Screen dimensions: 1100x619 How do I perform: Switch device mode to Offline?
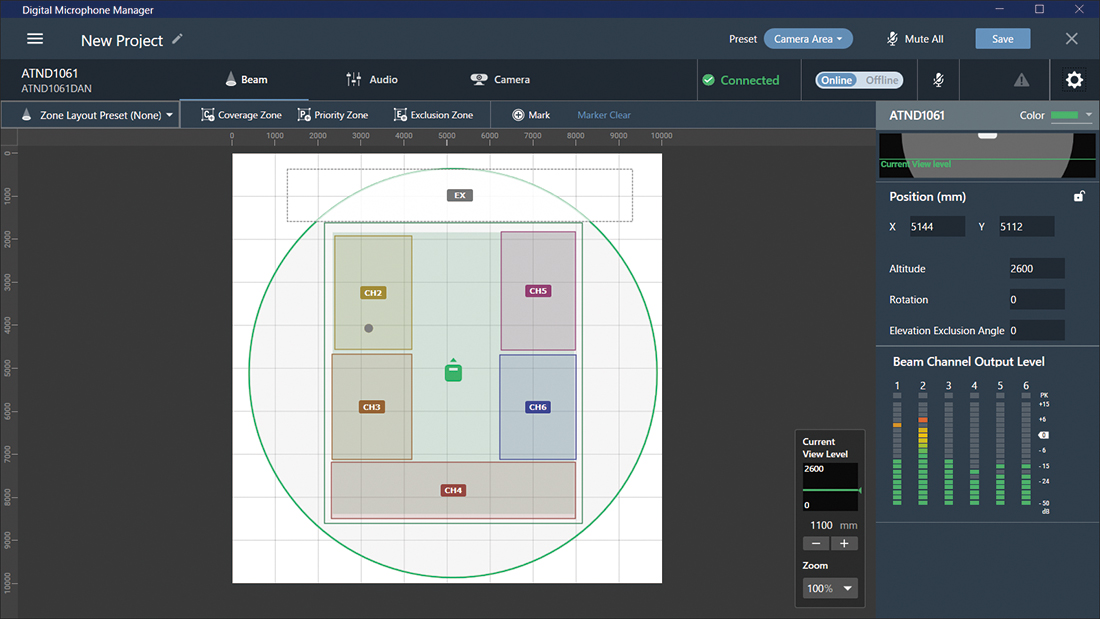(881, 80)
